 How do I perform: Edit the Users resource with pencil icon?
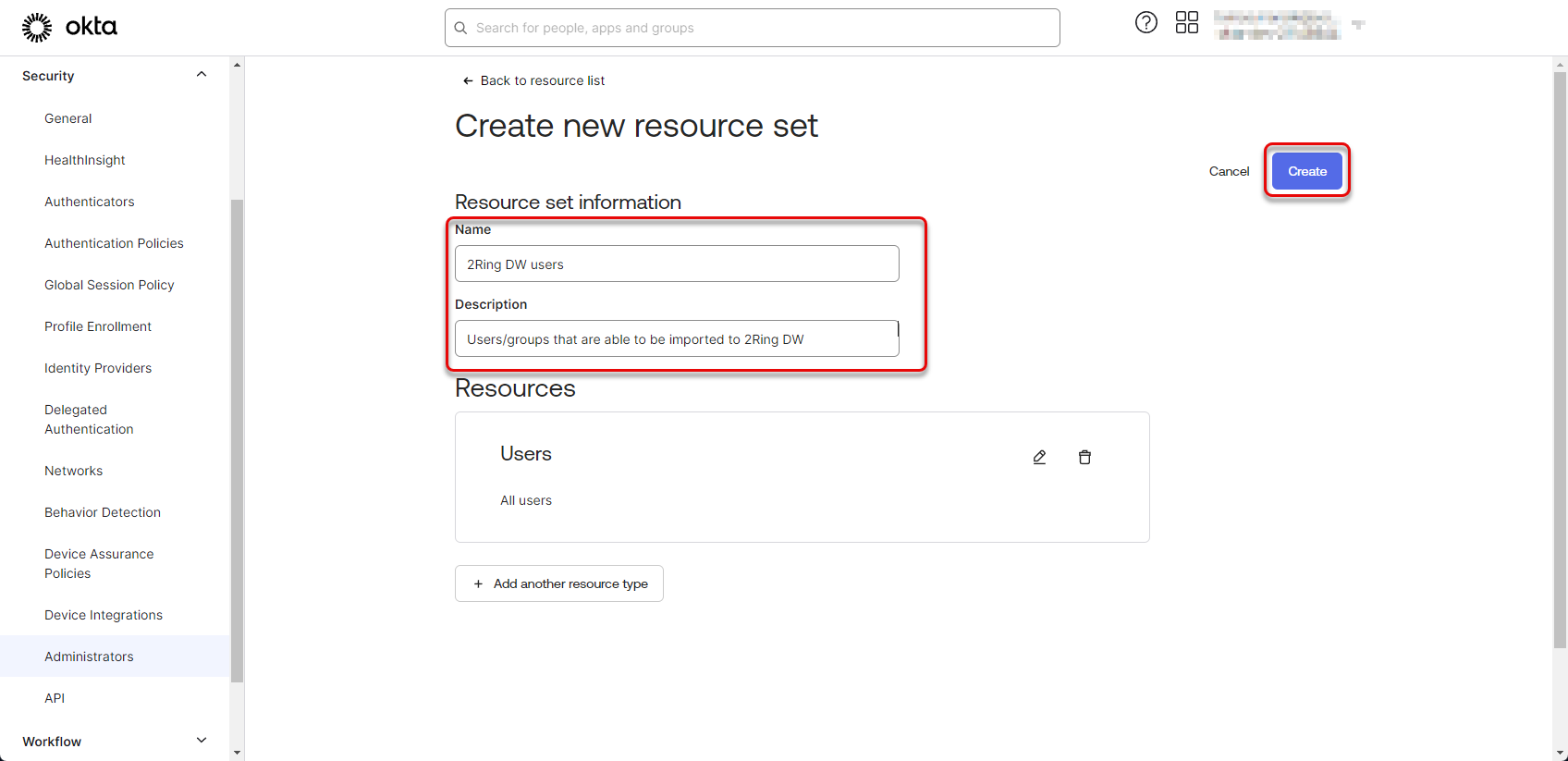[x=1039, y=457]
